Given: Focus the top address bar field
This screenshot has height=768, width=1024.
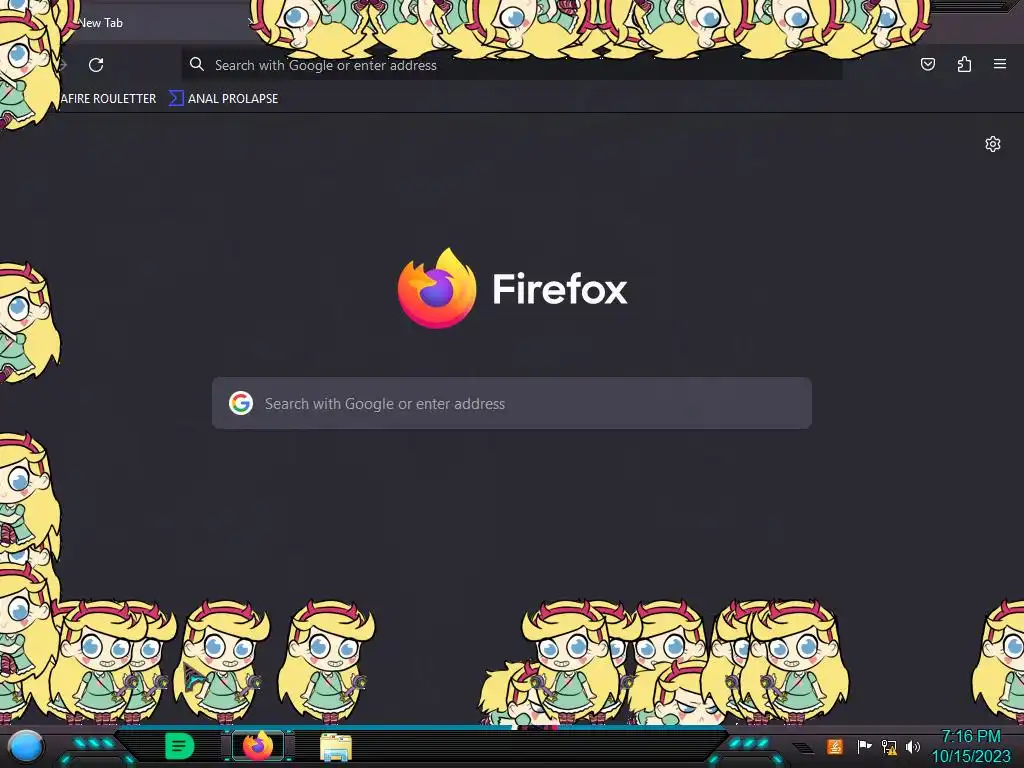Looking at the screenshot, I should tap(511, 65).
